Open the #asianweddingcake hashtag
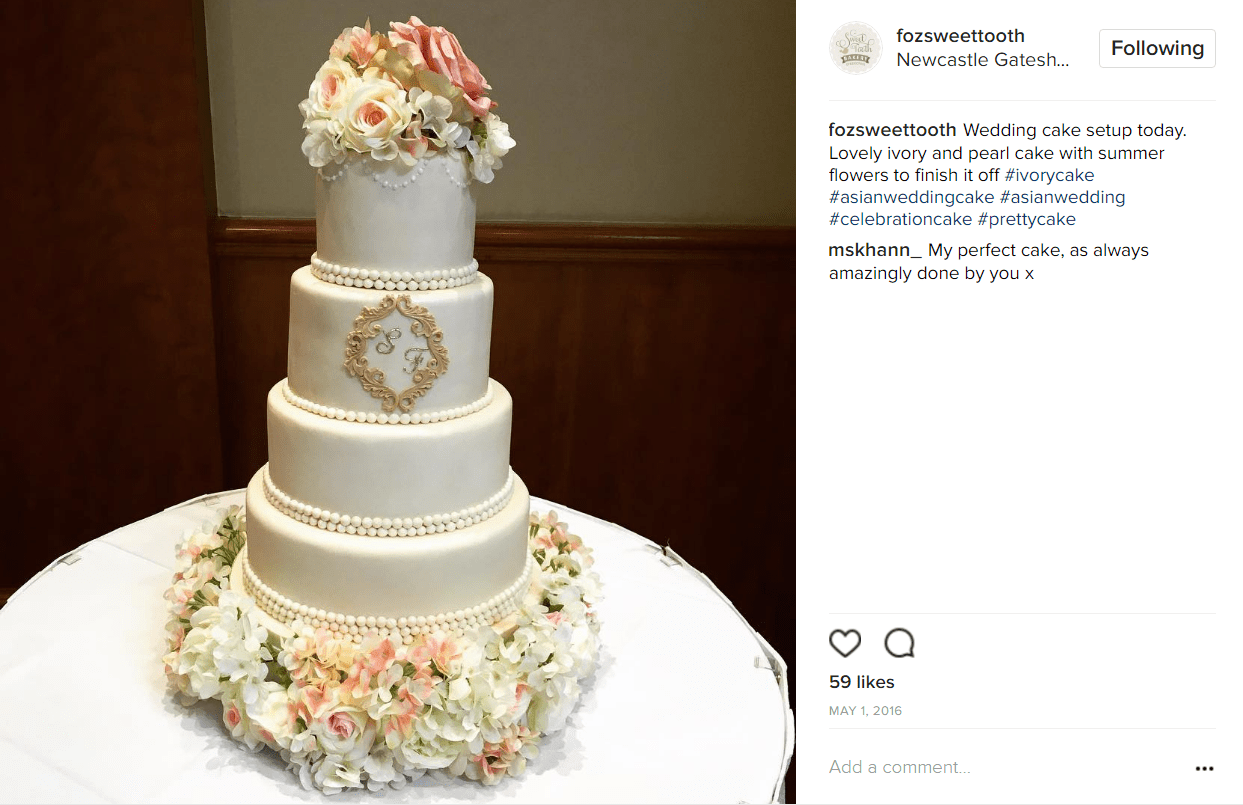 tap(911, 197)
